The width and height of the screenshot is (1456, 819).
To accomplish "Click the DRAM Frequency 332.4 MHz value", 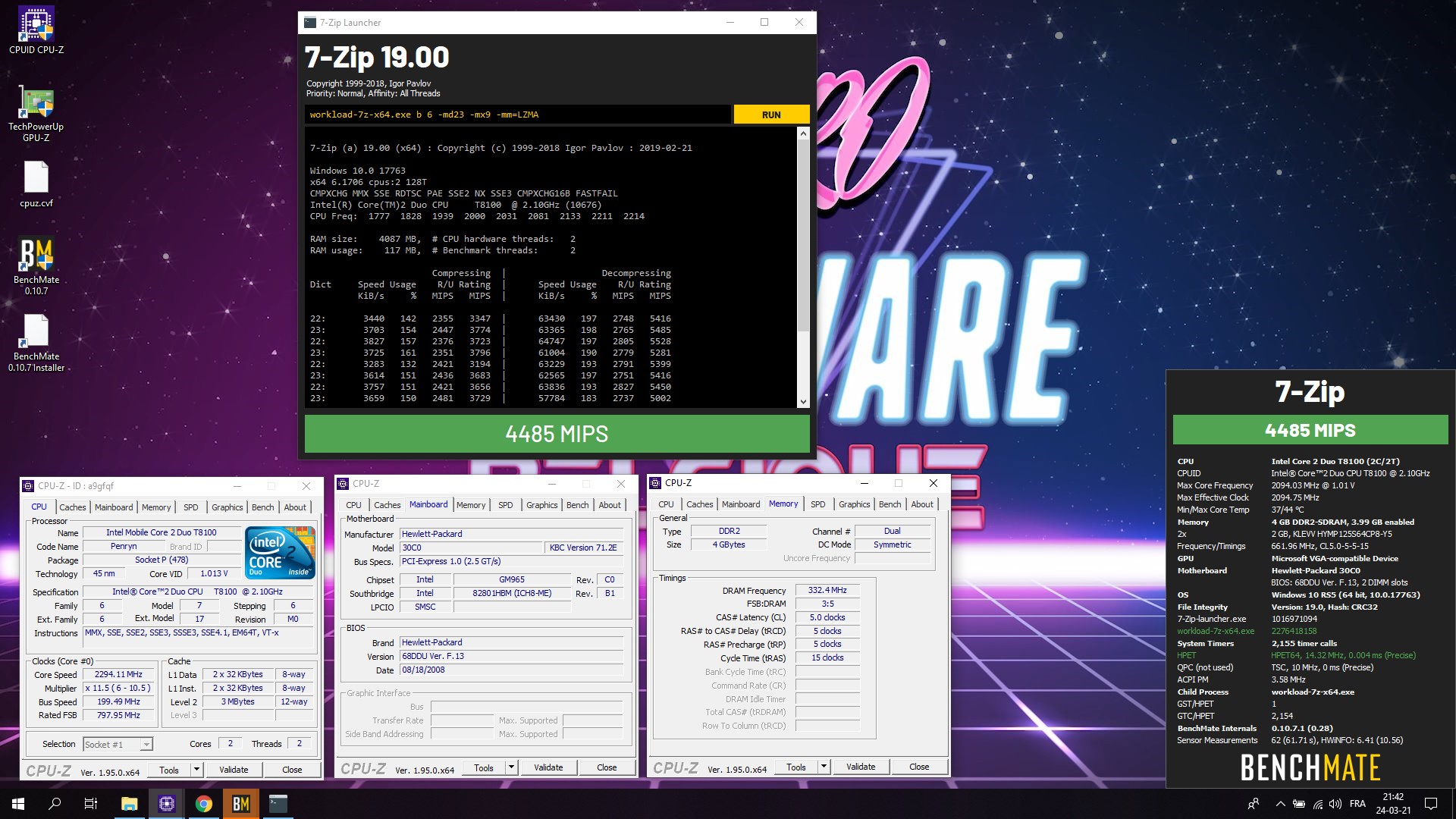I will [827, 590].
